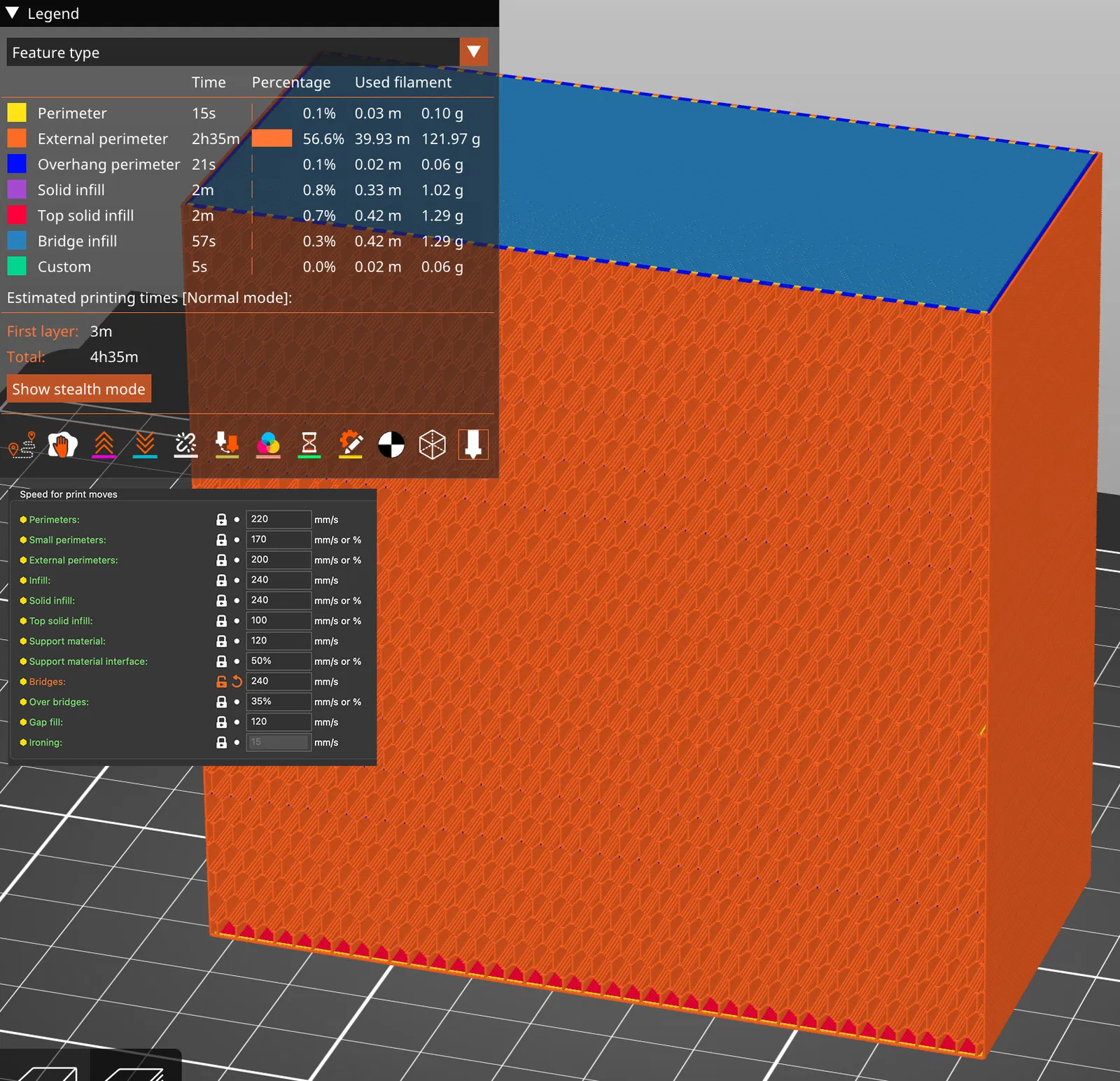Toggle tool changes visibility icon
This screenshot has height=1081, width=1120.
pyautogui.click(x=227, y=445)
